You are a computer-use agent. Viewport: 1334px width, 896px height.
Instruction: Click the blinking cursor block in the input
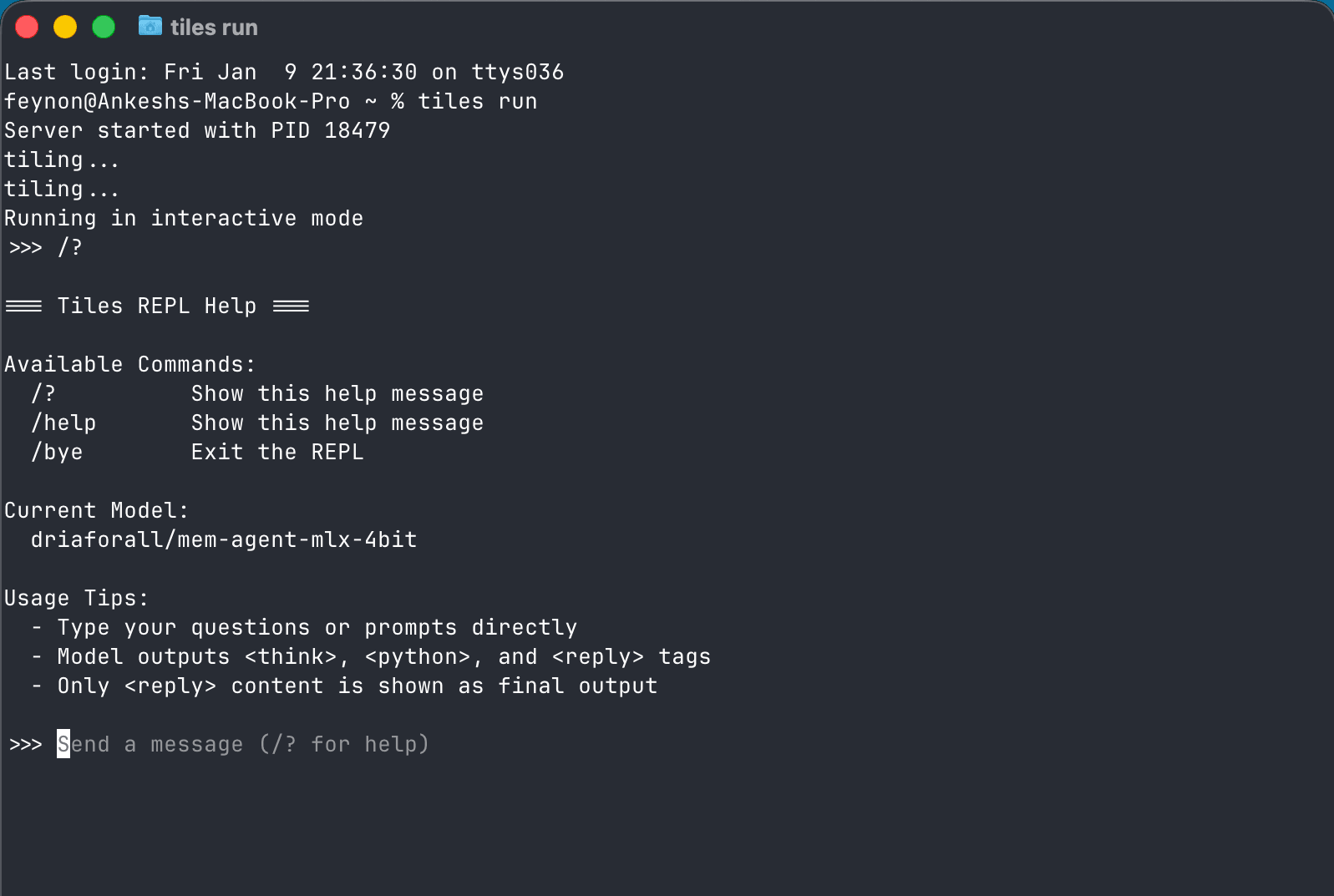click(62, 744)
